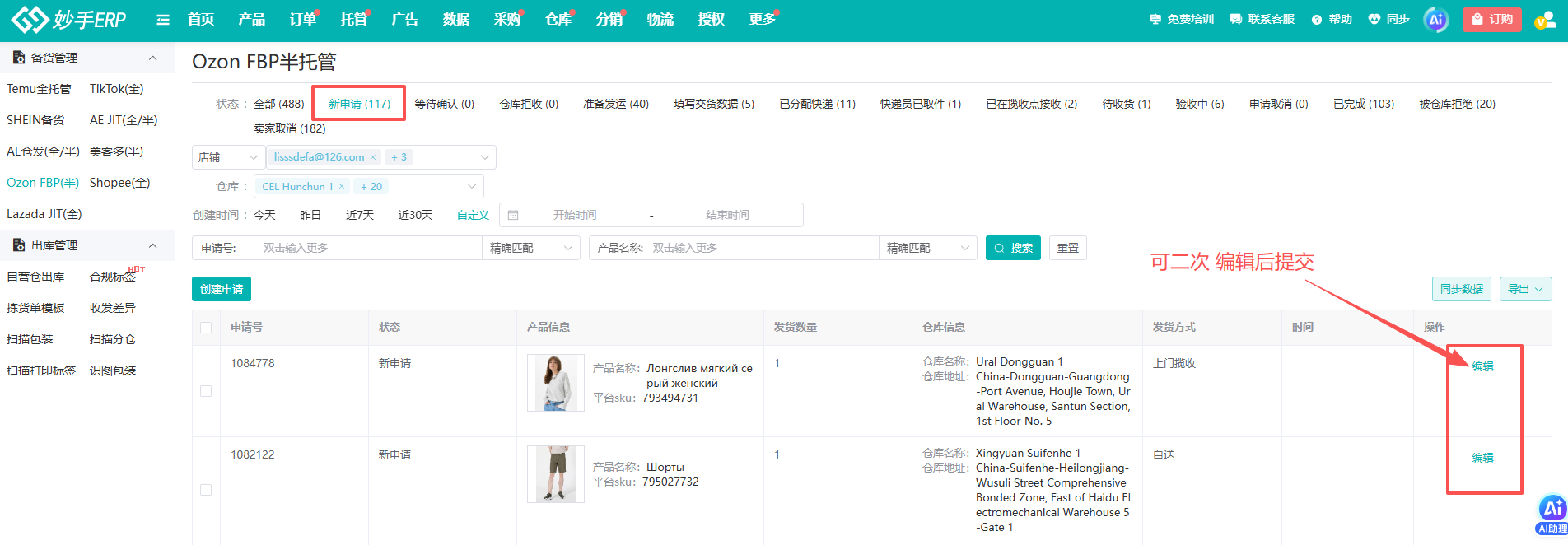Open 联系客服 customer service

pyautogui.click(x=1262, y=19)
